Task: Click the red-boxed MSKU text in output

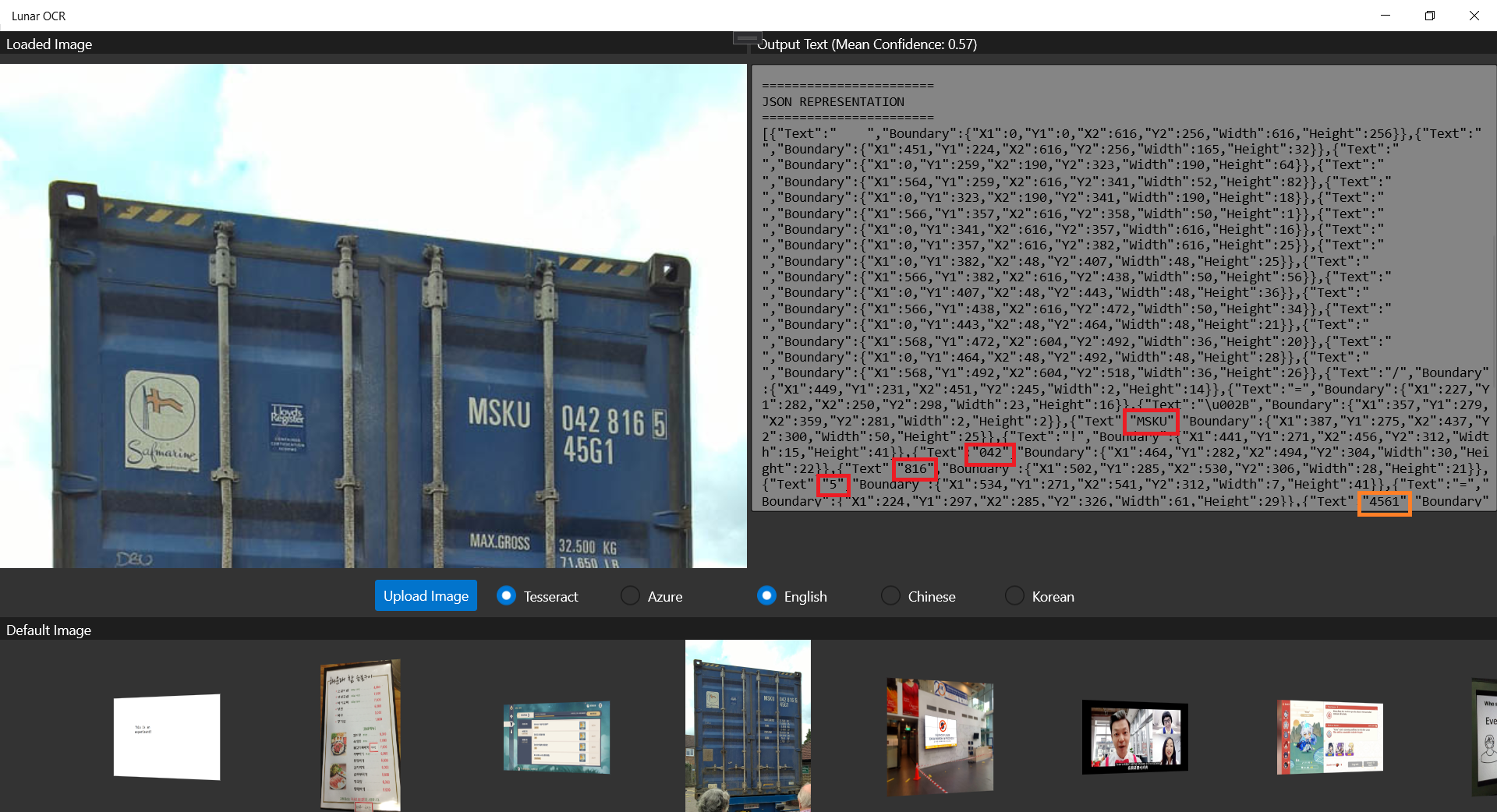Action: [1151, 422]
